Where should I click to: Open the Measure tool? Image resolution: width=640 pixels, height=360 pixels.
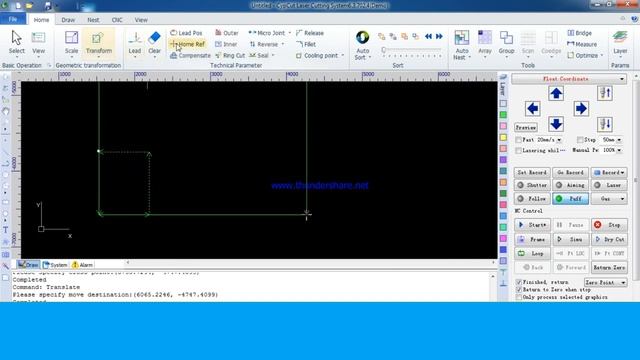pos(582,44)
